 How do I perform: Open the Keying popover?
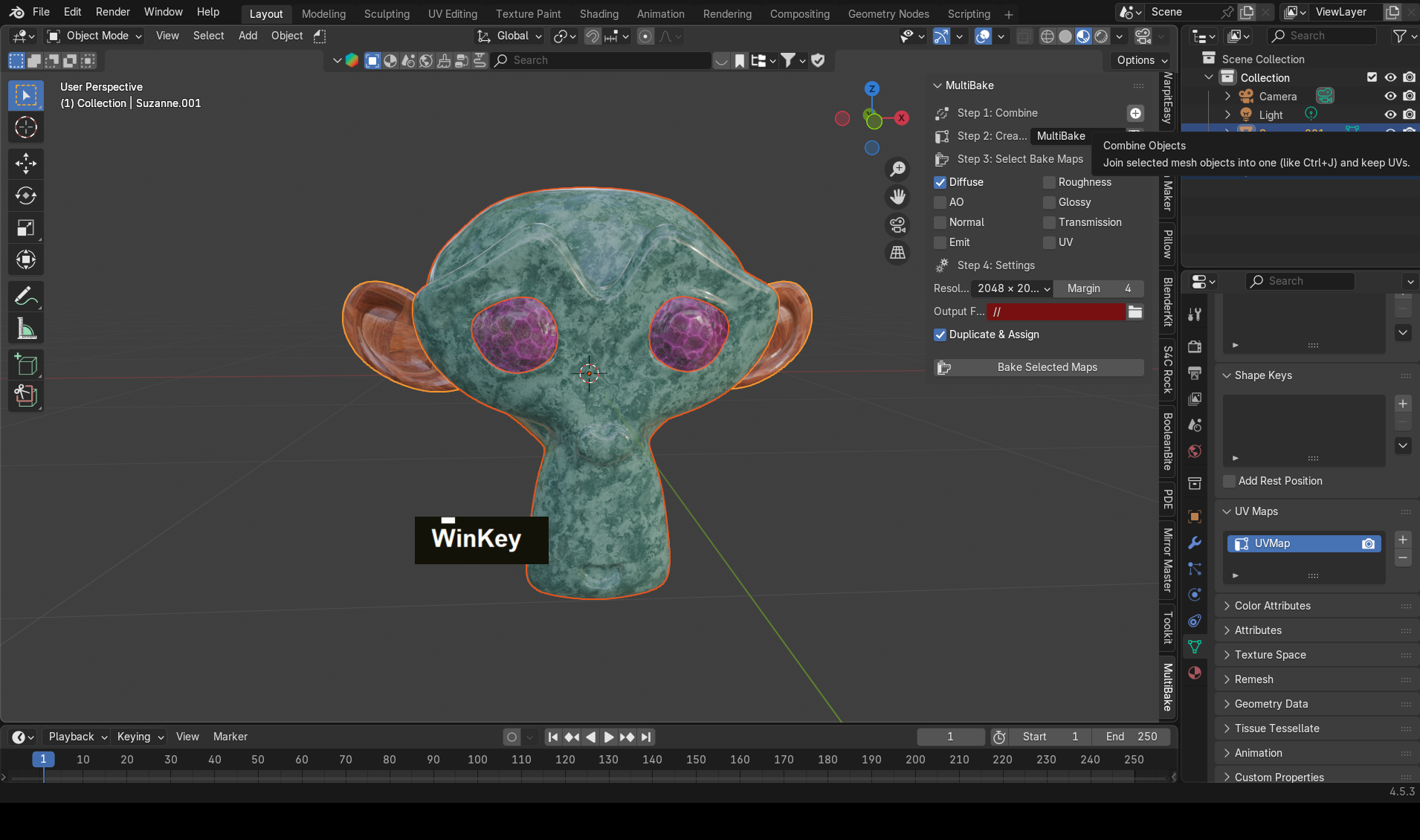point(139,737)
